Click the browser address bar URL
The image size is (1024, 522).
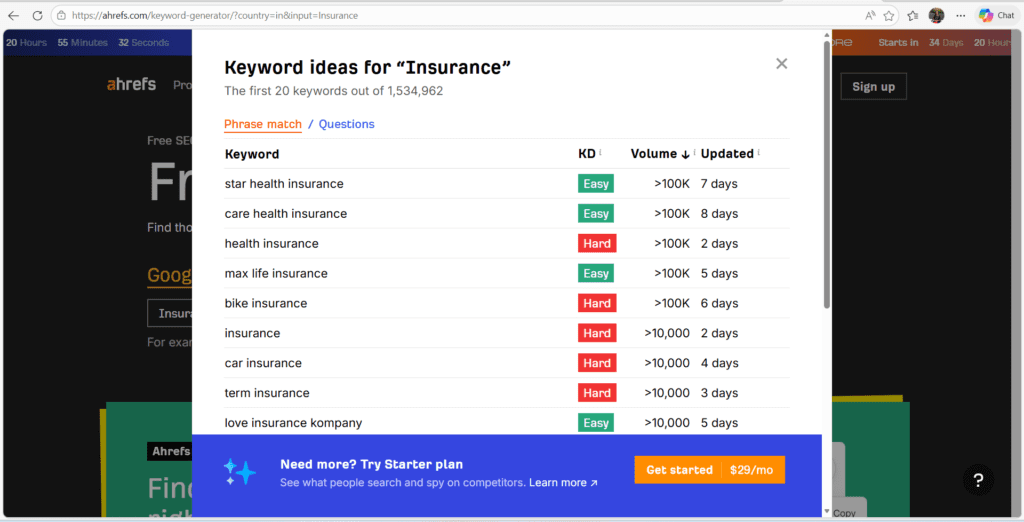tap(215, 15)
